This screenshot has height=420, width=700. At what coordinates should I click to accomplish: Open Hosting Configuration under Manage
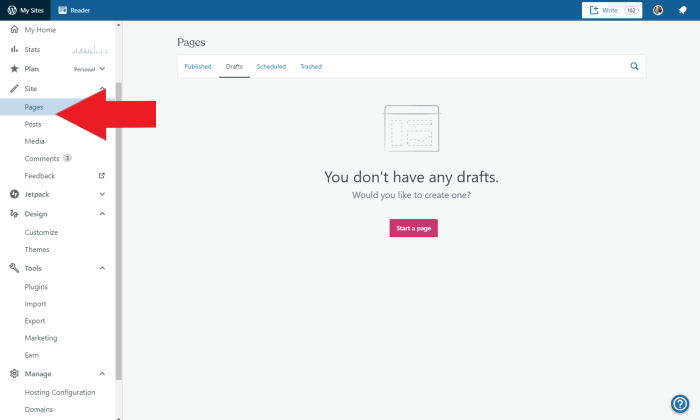pyautogui.click(x=60, y=392)
